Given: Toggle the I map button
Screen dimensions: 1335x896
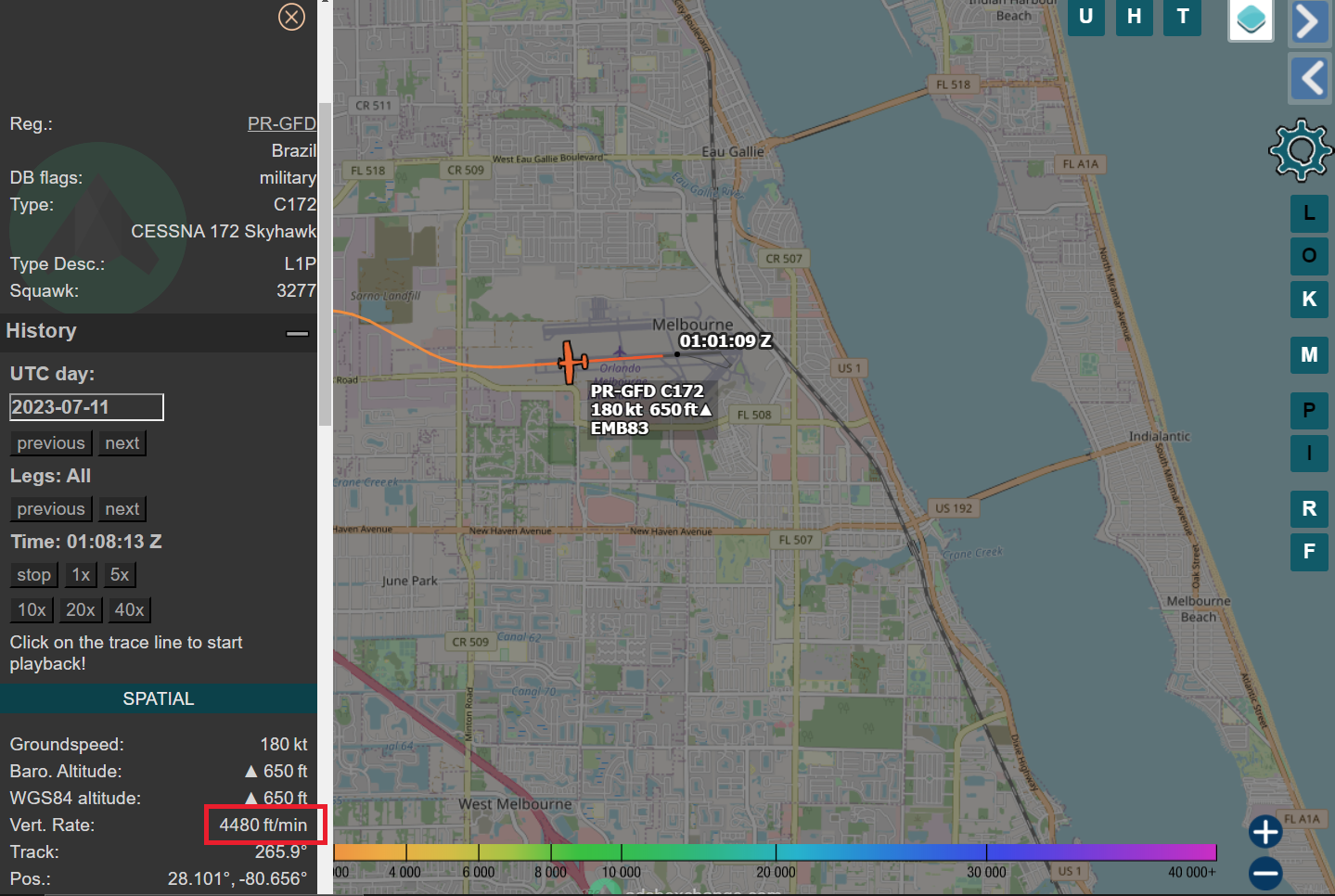Looking at the screenshot, I should [x=1309, y=454].
